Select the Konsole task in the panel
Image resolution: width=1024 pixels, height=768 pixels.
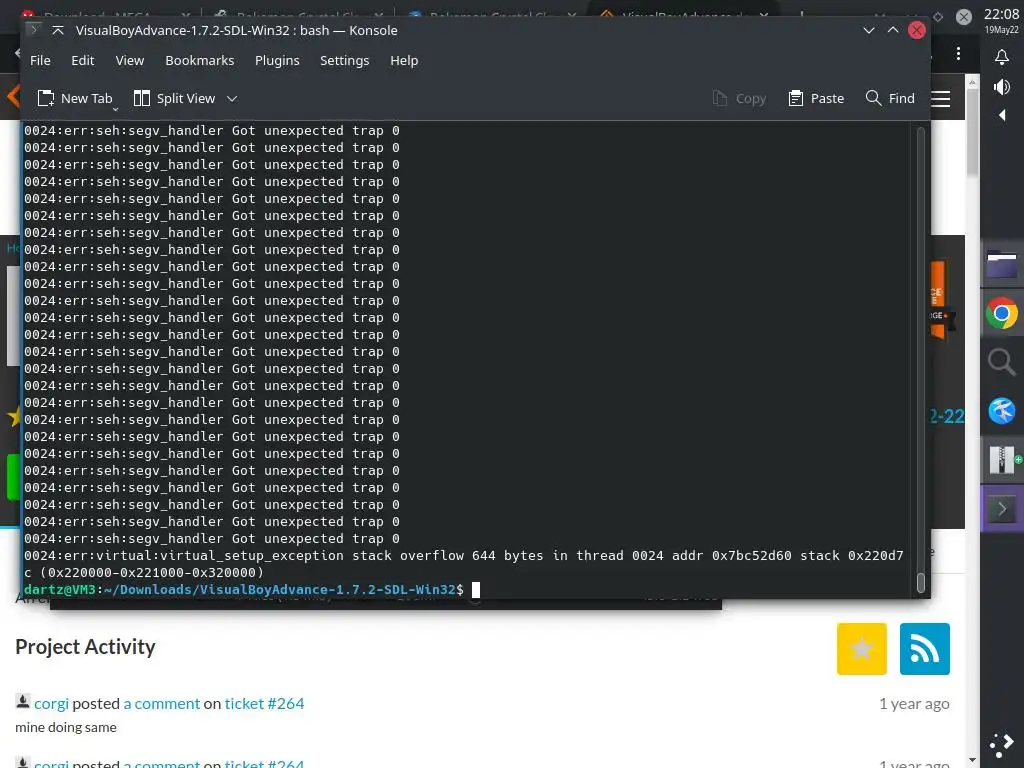[1002, 509]
